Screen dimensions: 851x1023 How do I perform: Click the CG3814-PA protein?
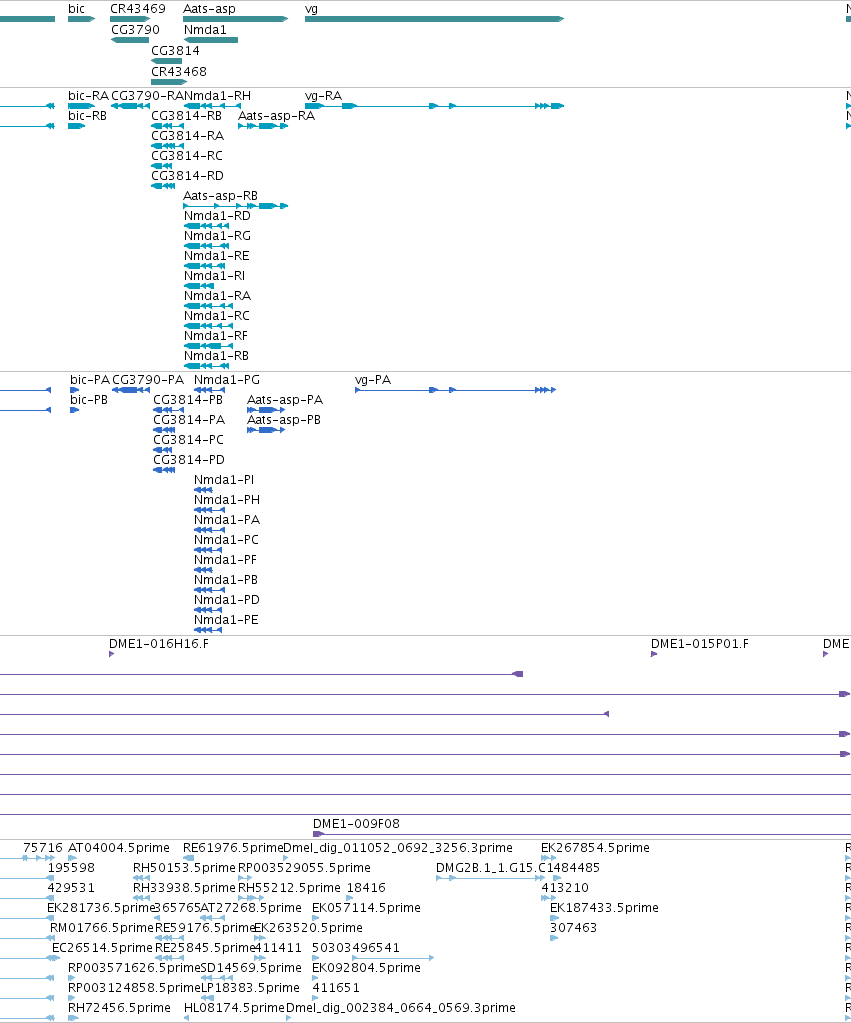click(164, 430)
